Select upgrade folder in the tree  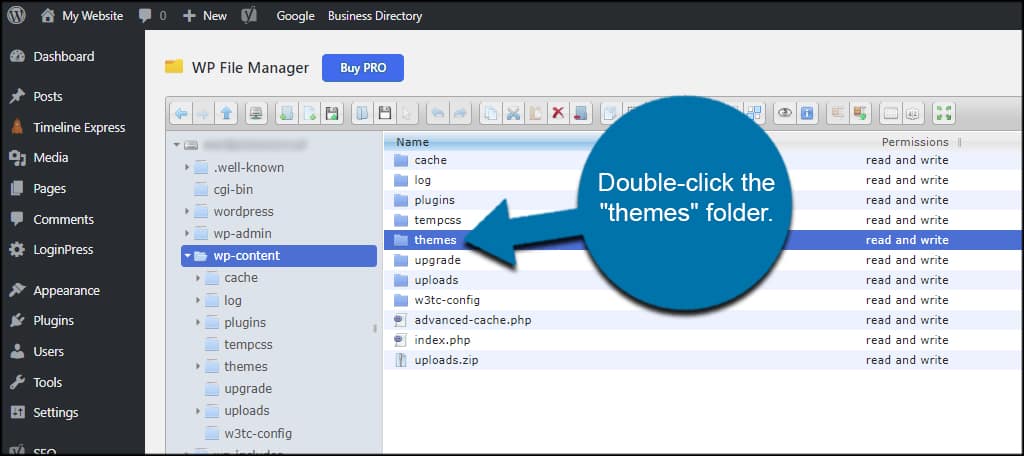click(x=248, y=389)
